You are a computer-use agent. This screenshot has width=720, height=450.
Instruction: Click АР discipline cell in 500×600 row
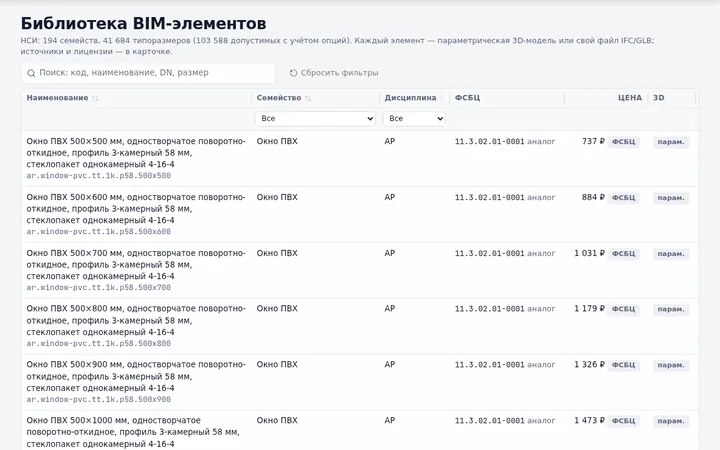(x=389, y=197)
